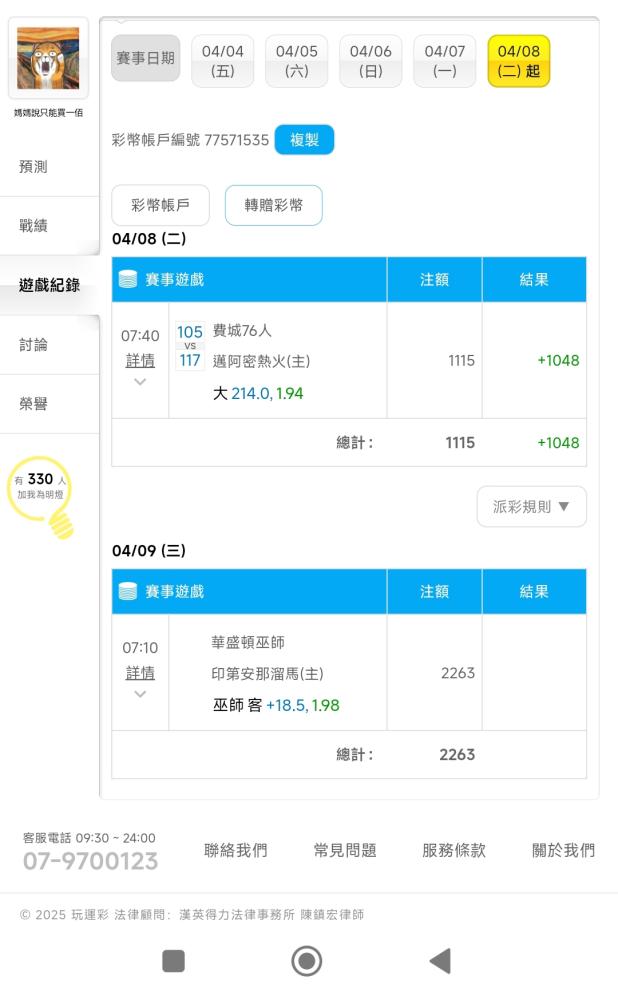Open the 常見問題 footer link
This screenshot has width=618, height=1000.
(345, 850)
